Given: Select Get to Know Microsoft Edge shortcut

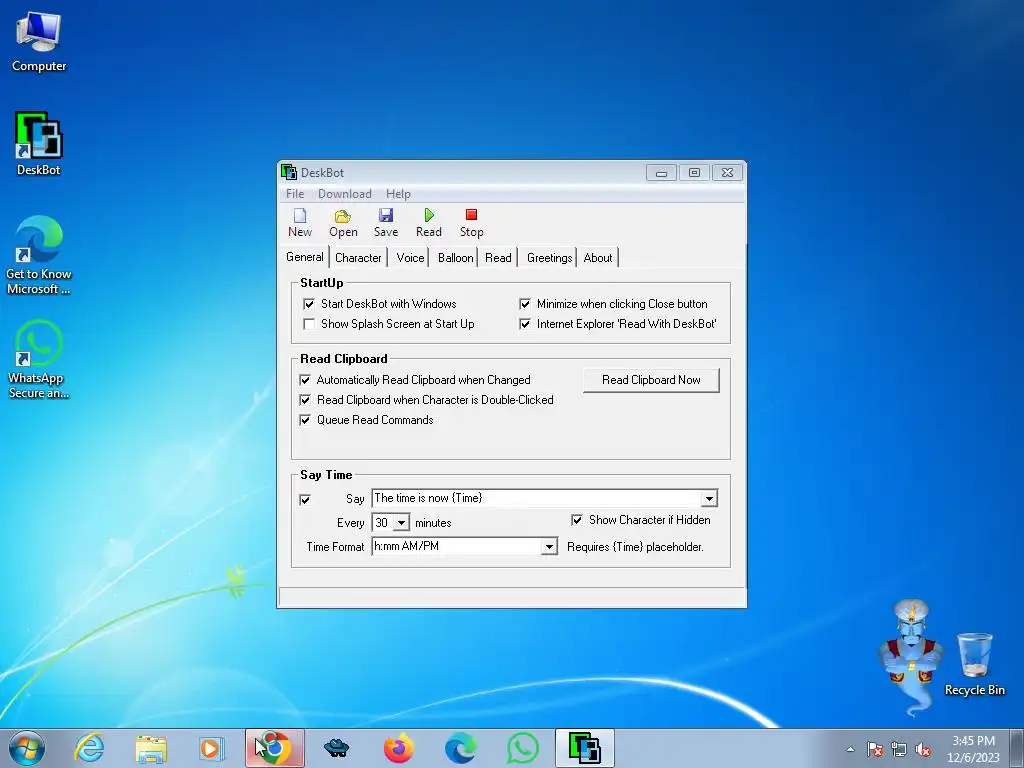Looking at the screenshot, I should [39, 255].
